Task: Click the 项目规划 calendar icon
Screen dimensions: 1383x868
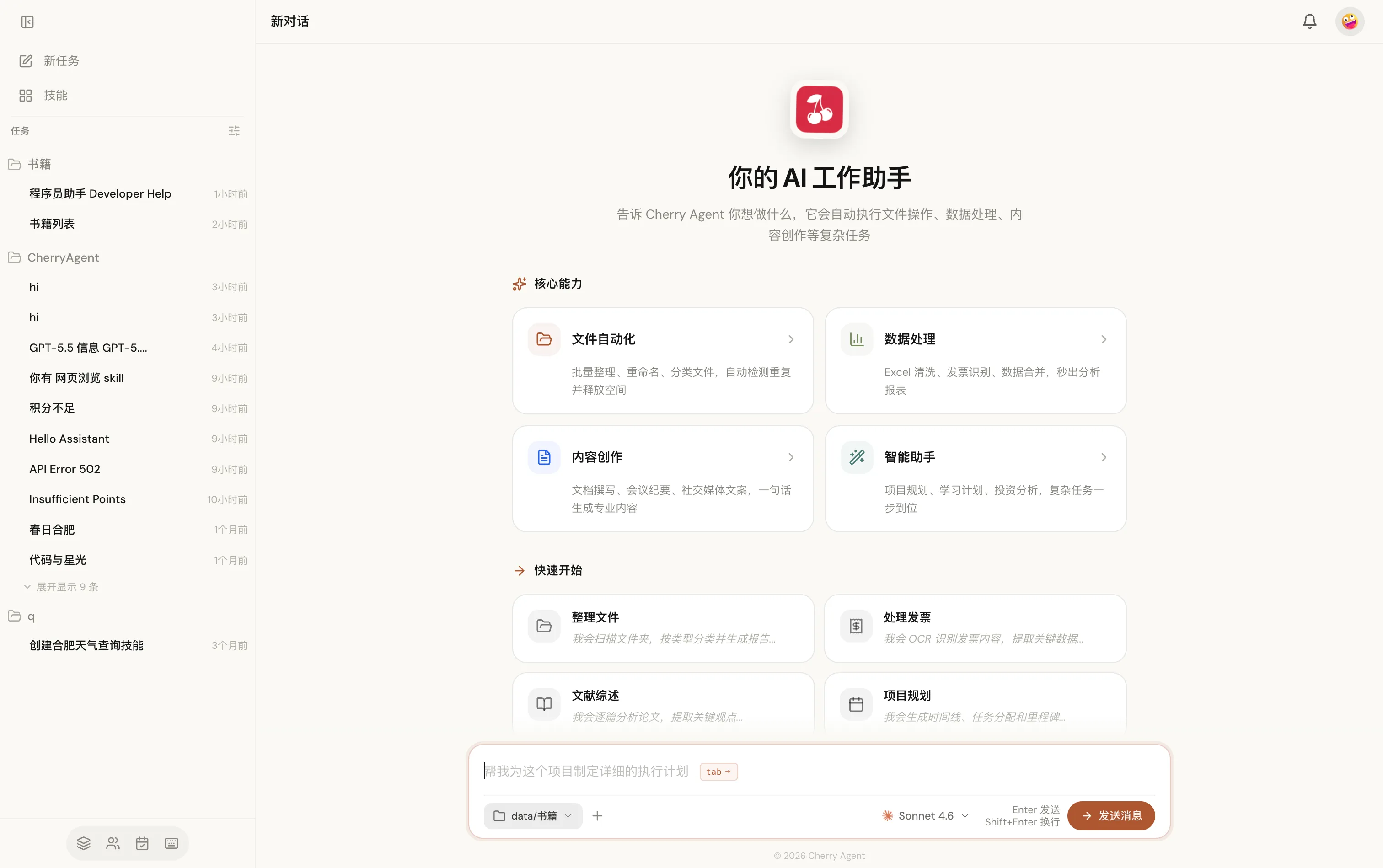Action: coord(855,704)
